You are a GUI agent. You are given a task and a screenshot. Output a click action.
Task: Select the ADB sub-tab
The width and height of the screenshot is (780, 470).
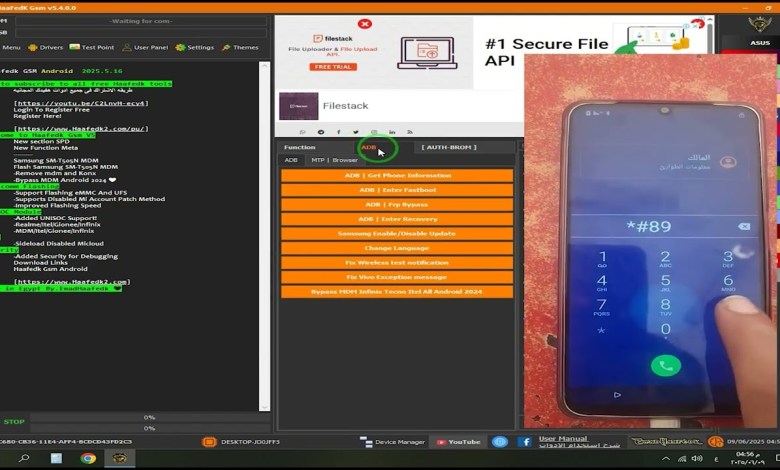[x=291, y=160]
